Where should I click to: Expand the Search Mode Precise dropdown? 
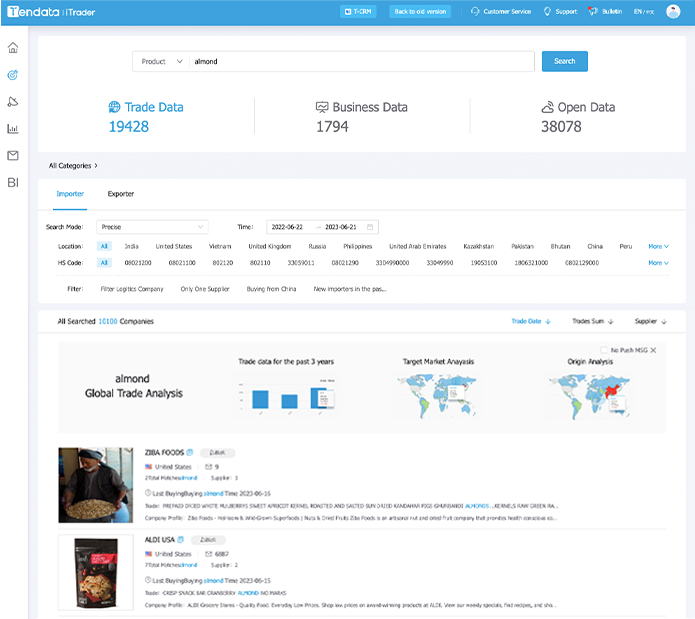click(x=152, y=227)
